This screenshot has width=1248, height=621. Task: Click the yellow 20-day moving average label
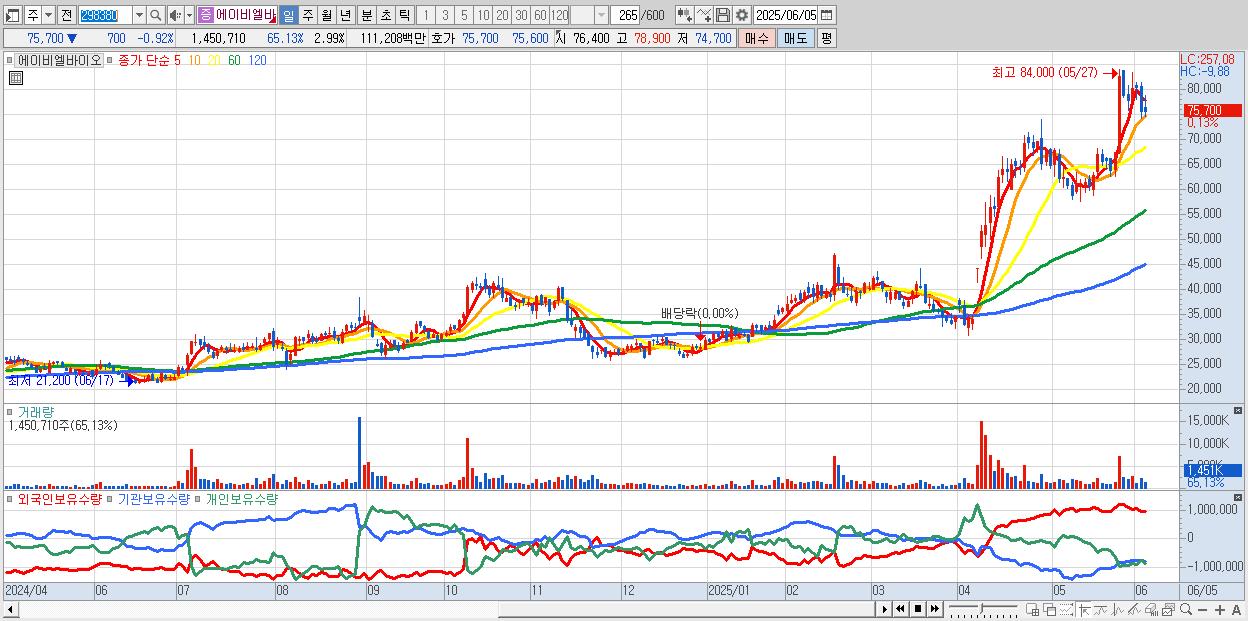(x=214, y=60)
